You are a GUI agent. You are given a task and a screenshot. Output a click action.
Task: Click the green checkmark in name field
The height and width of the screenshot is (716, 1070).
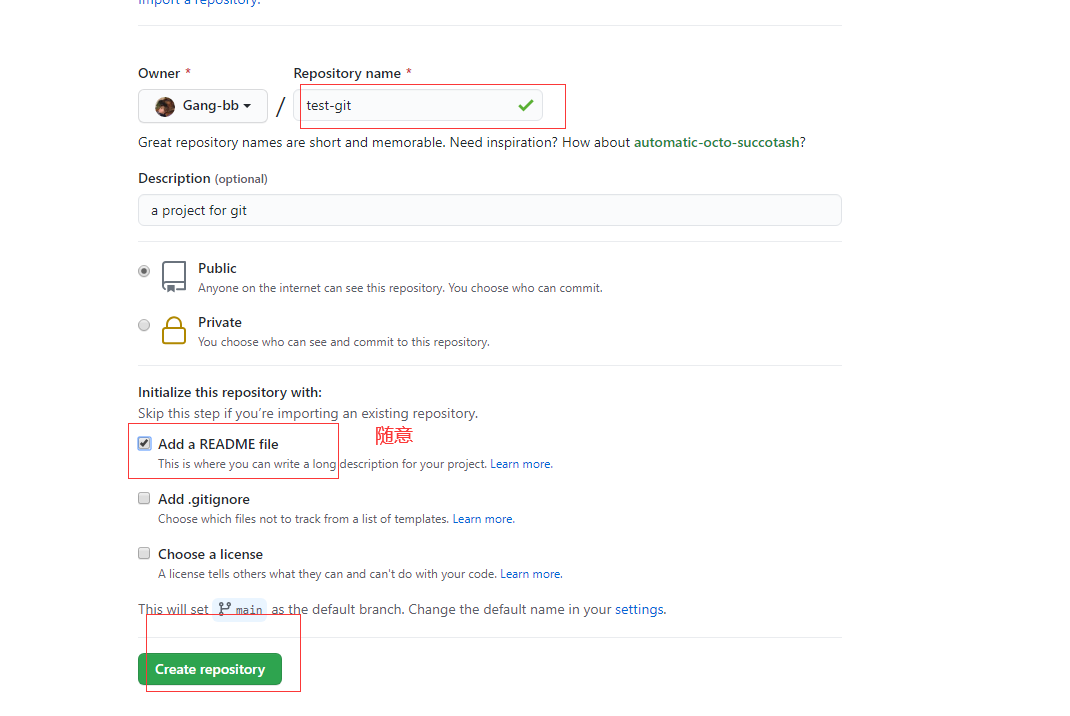pyautogui.click(x=525, y=106)
